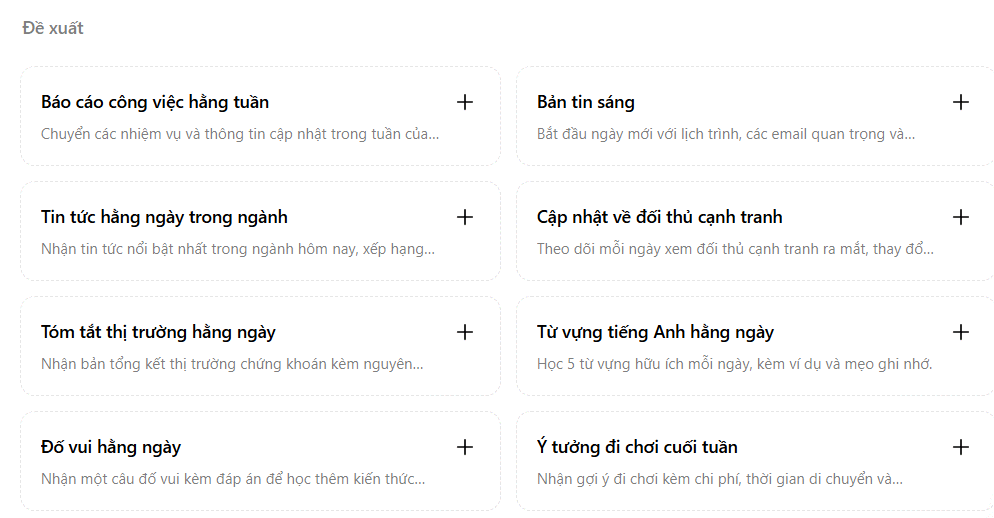Open the Báo cáo công việc hằng tuần title
Image resolution: width=994 pixels, height=518 pixels.
click(x=155, y=102)
